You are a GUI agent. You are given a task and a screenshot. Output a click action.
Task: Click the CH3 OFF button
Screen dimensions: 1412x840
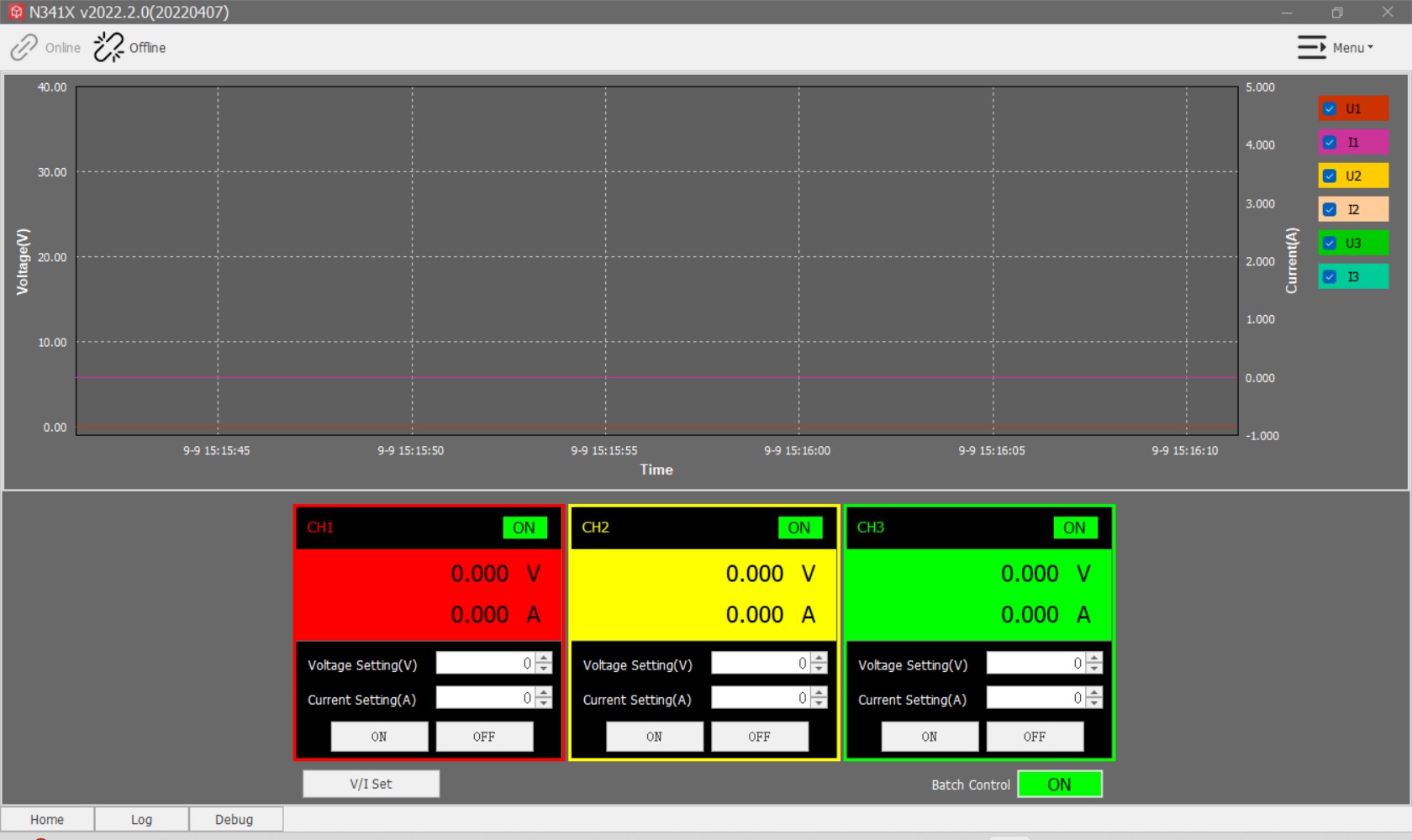tap(1035, 737)
